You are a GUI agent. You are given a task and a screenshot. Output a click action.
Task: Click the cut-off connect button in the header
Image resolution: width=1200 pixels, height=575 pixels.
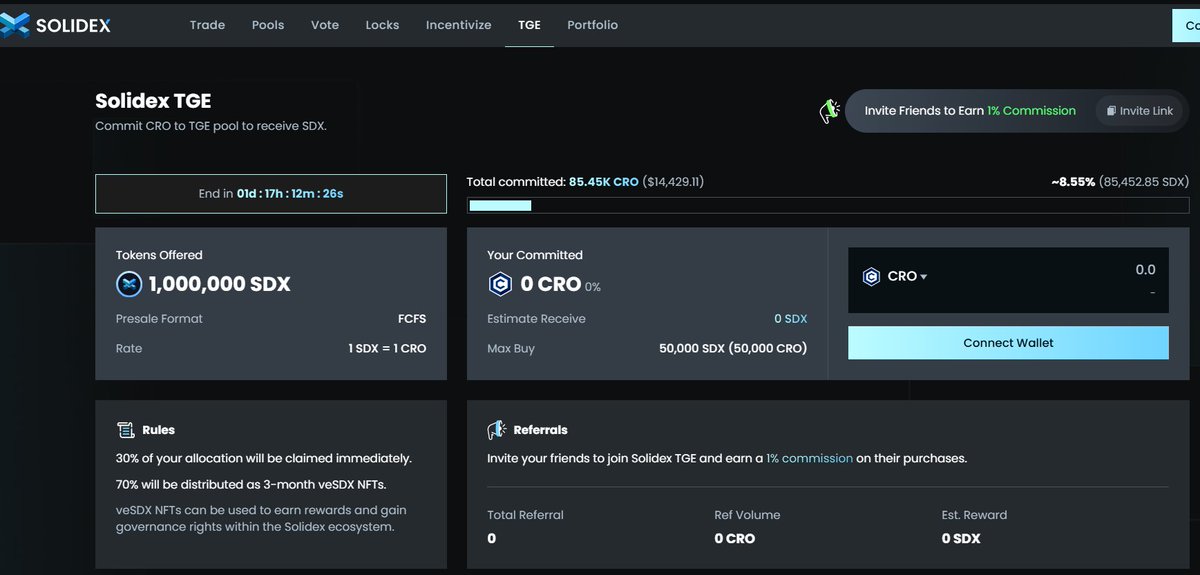point(1186,25)
